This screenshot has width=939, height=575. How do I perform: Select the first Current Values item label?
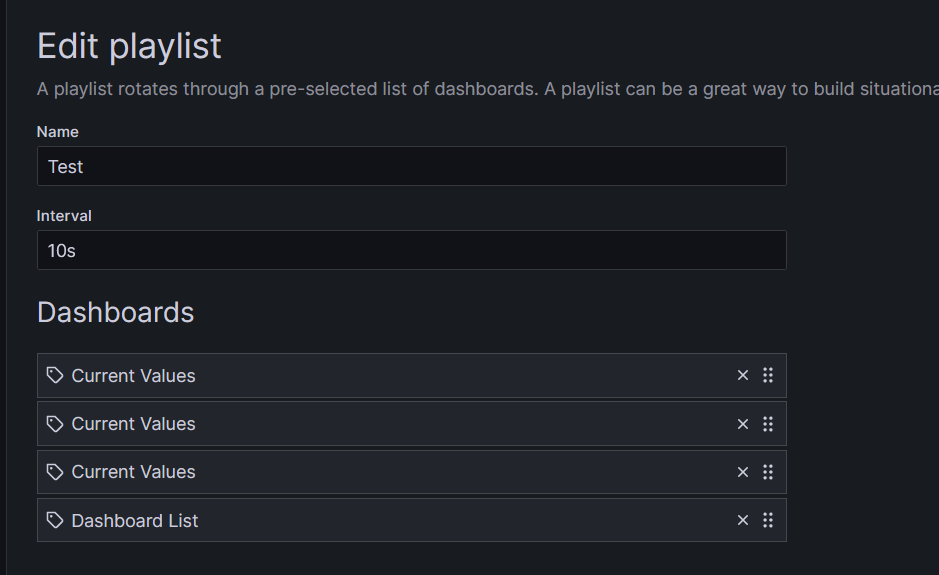click(133, 376)
